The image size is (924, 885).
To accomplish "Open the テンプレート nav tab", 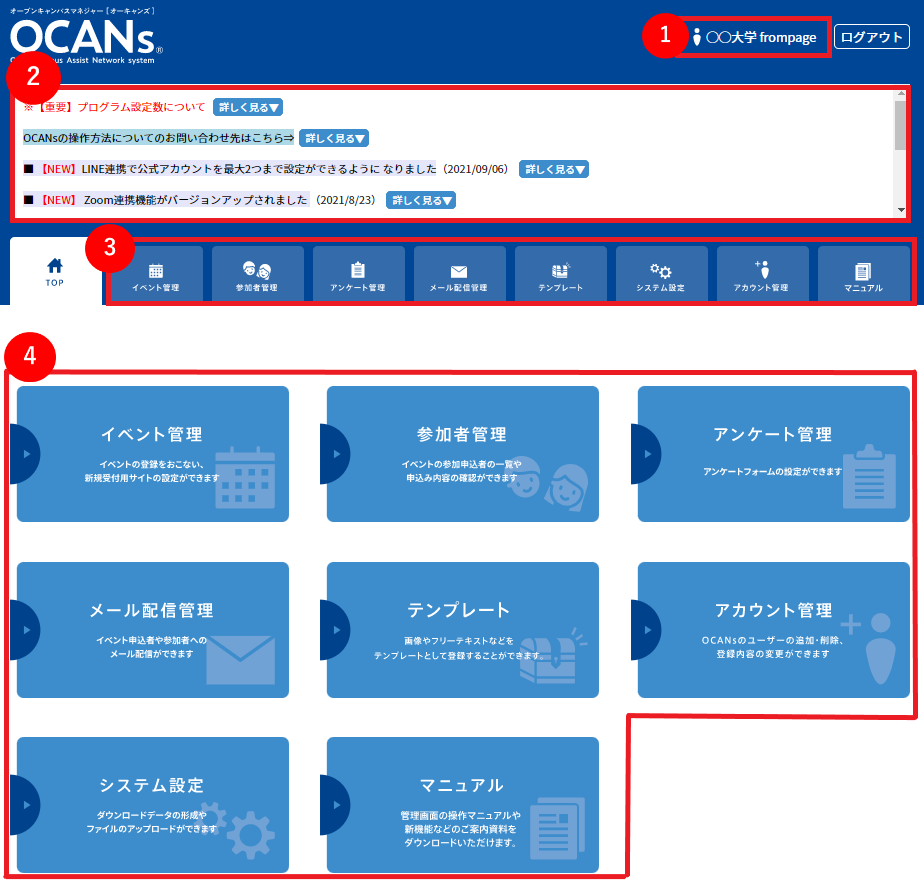I will (x=560, y=275).
